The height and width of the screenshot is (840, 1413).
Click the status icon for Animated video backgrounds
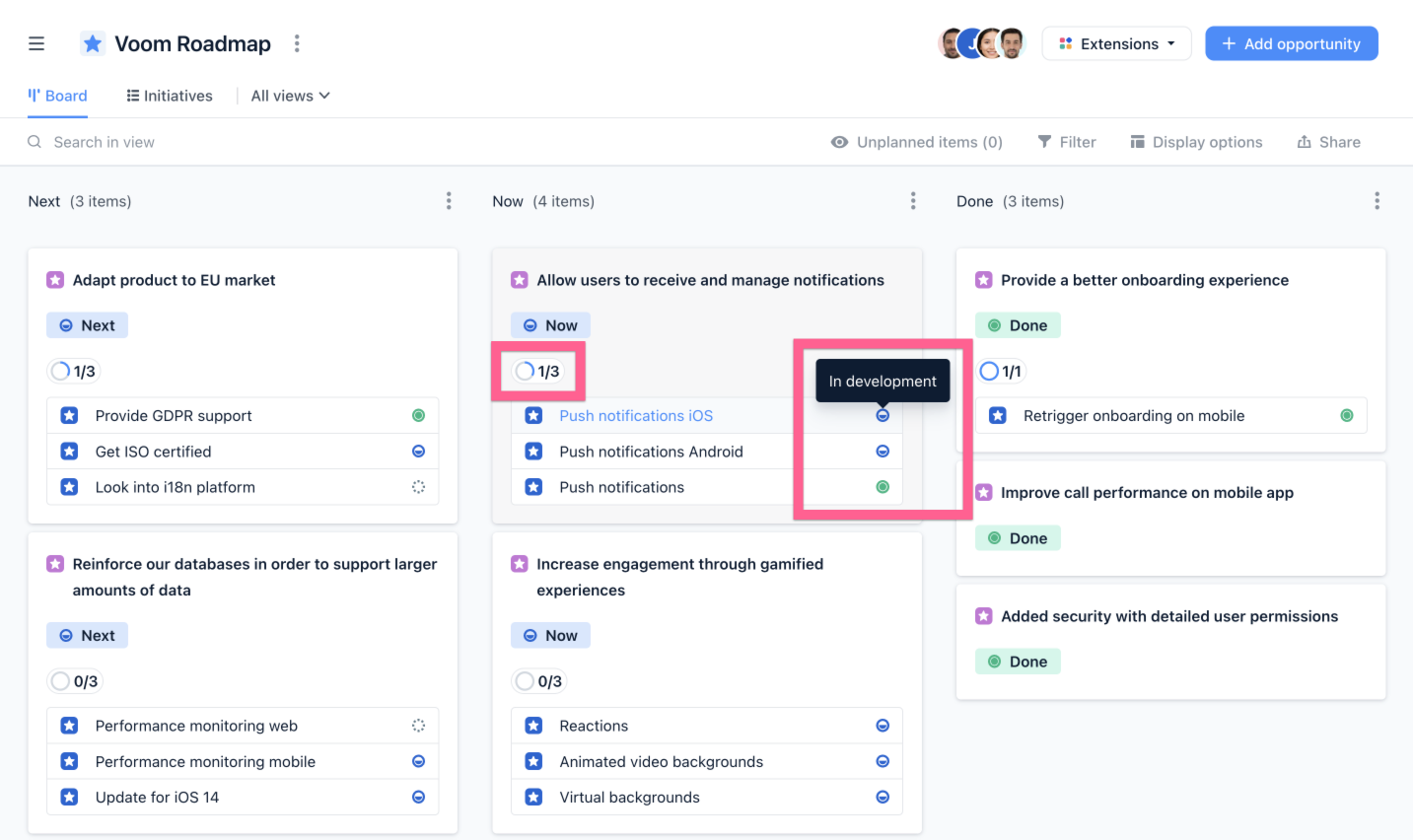pos(883,761)
